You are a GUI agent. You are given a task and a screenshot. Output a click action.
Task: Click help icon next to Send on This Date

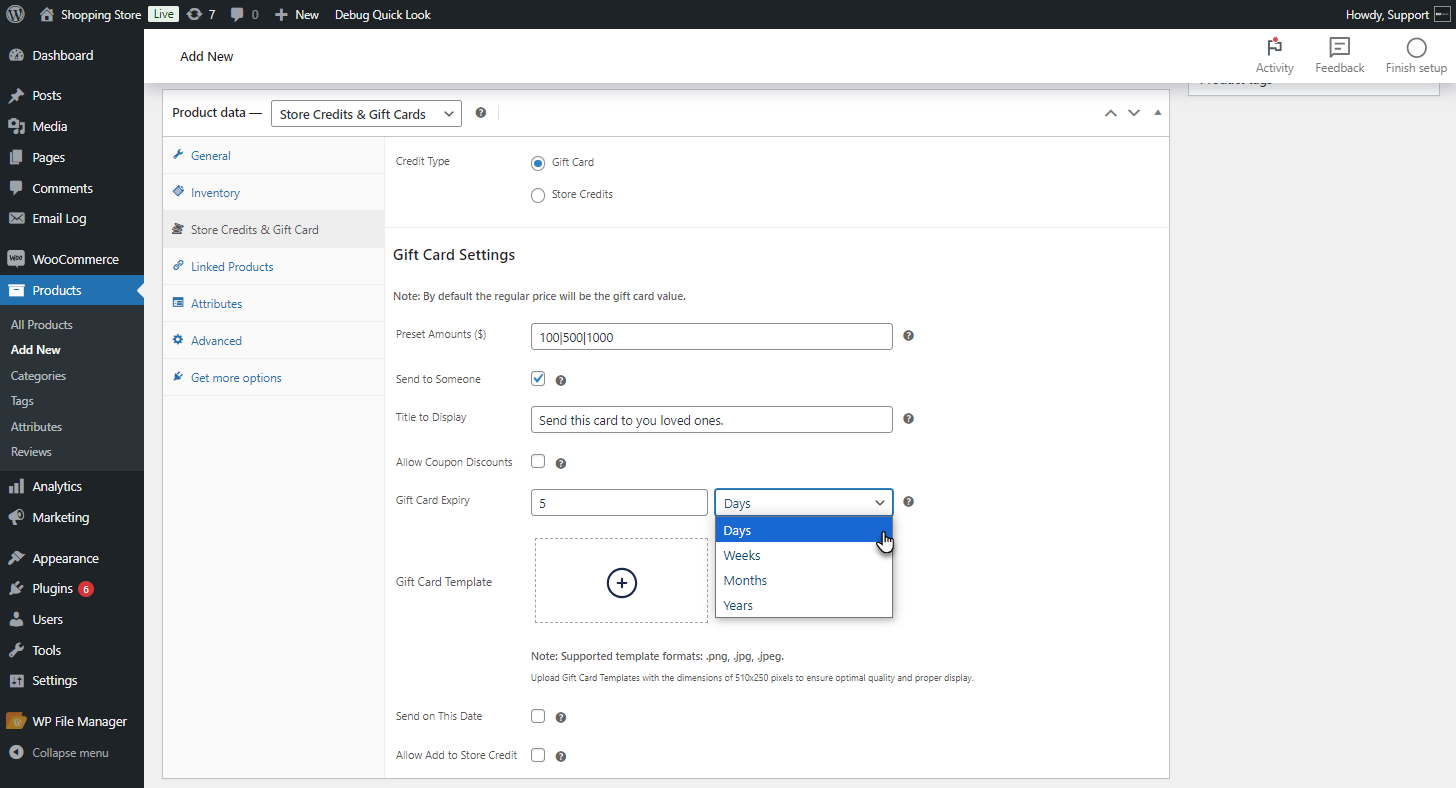[x=561, y=717]
